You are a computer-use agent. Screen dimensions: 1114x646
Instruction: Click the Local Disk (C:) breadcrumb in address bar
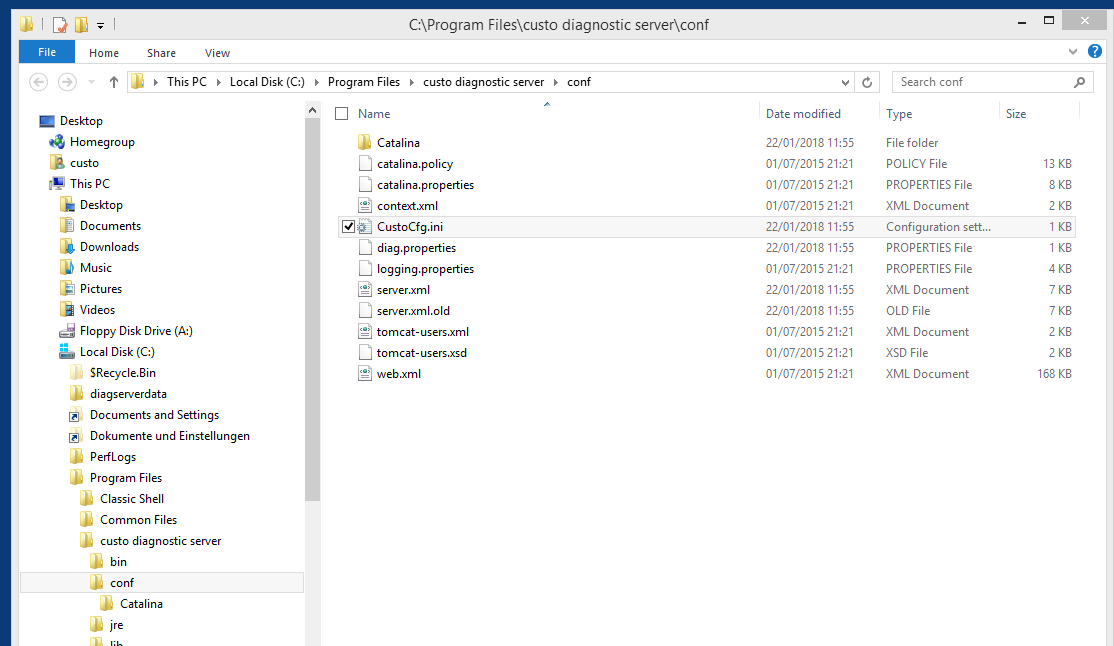267,82
